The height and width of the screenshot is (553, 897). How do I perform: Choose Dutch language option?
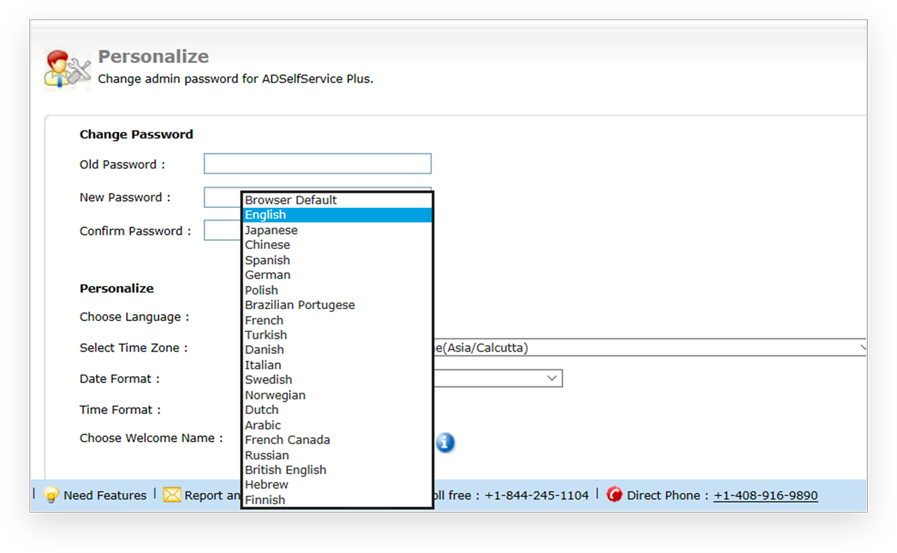pyautogui.click(x=337, y=410)
